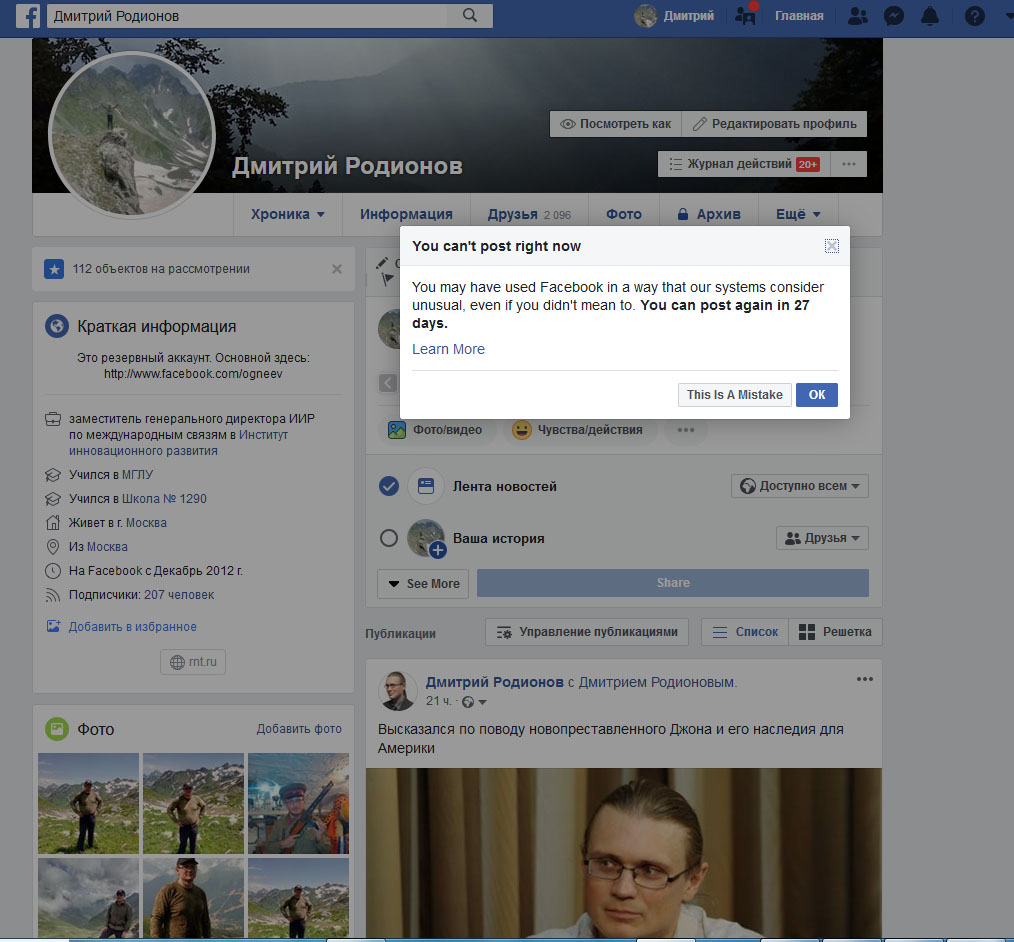This screenshot has width=1014, height=942.
Task: Open notifications bell icon
Action: tap(929, 16)
